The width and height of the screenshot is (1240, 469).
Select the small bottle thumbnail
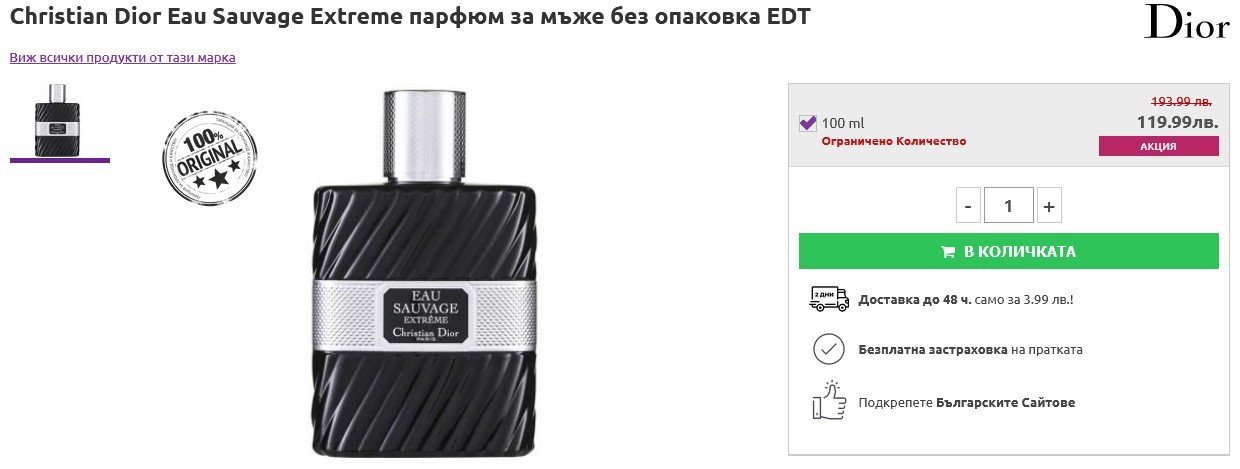point(60,117)
